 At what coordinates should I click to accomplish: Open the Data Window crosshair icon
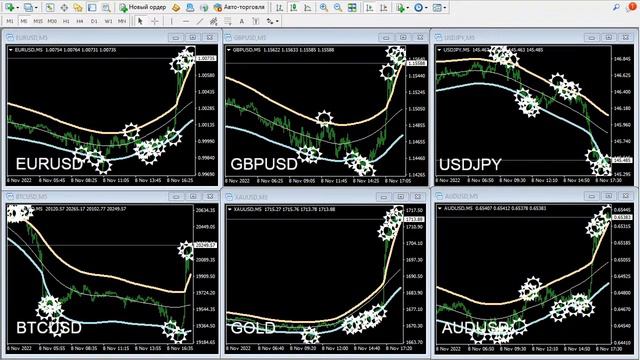tap(64, 7)
